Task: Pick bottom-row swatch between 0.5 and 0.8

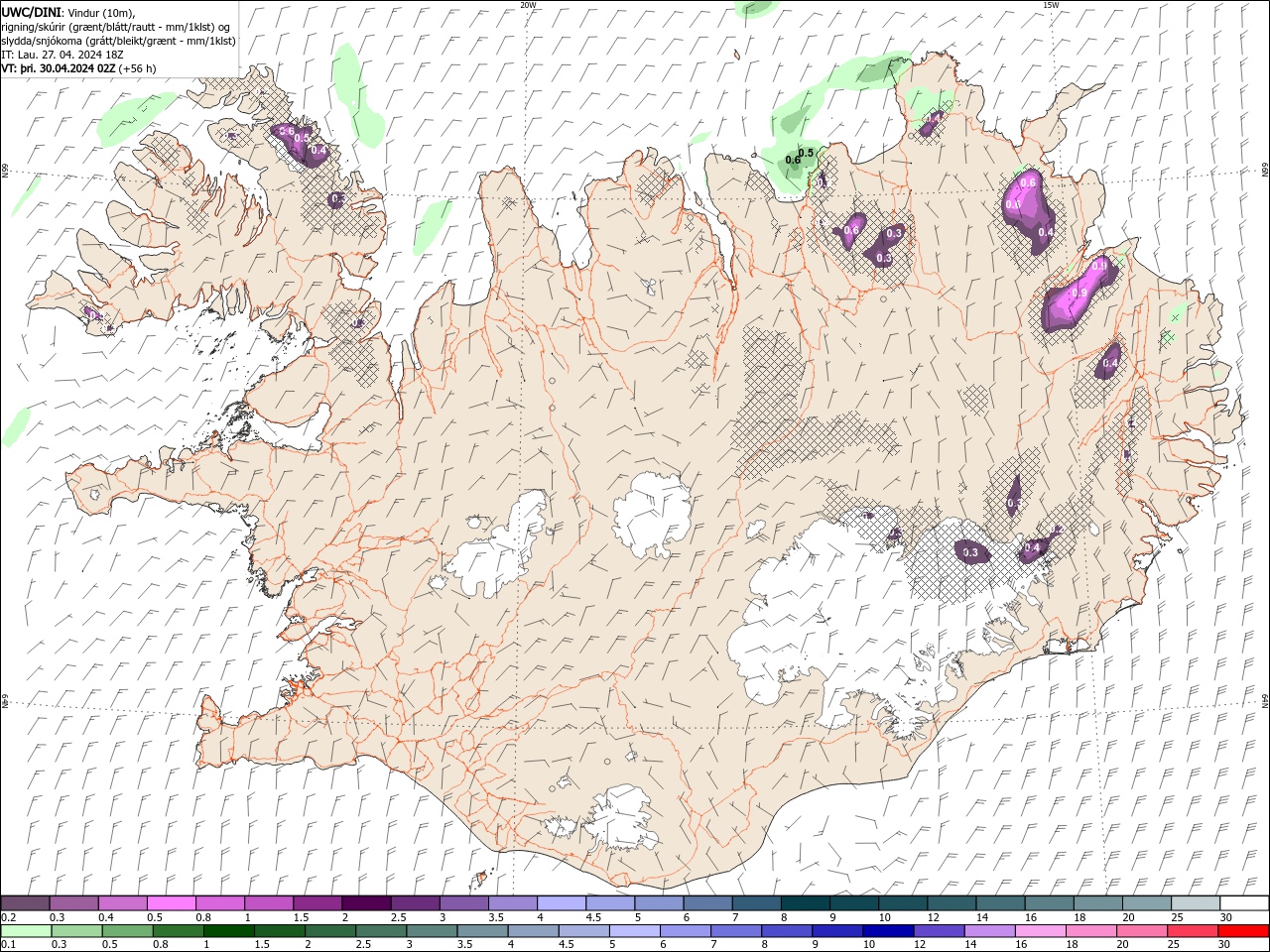Action: coord(127,930)
